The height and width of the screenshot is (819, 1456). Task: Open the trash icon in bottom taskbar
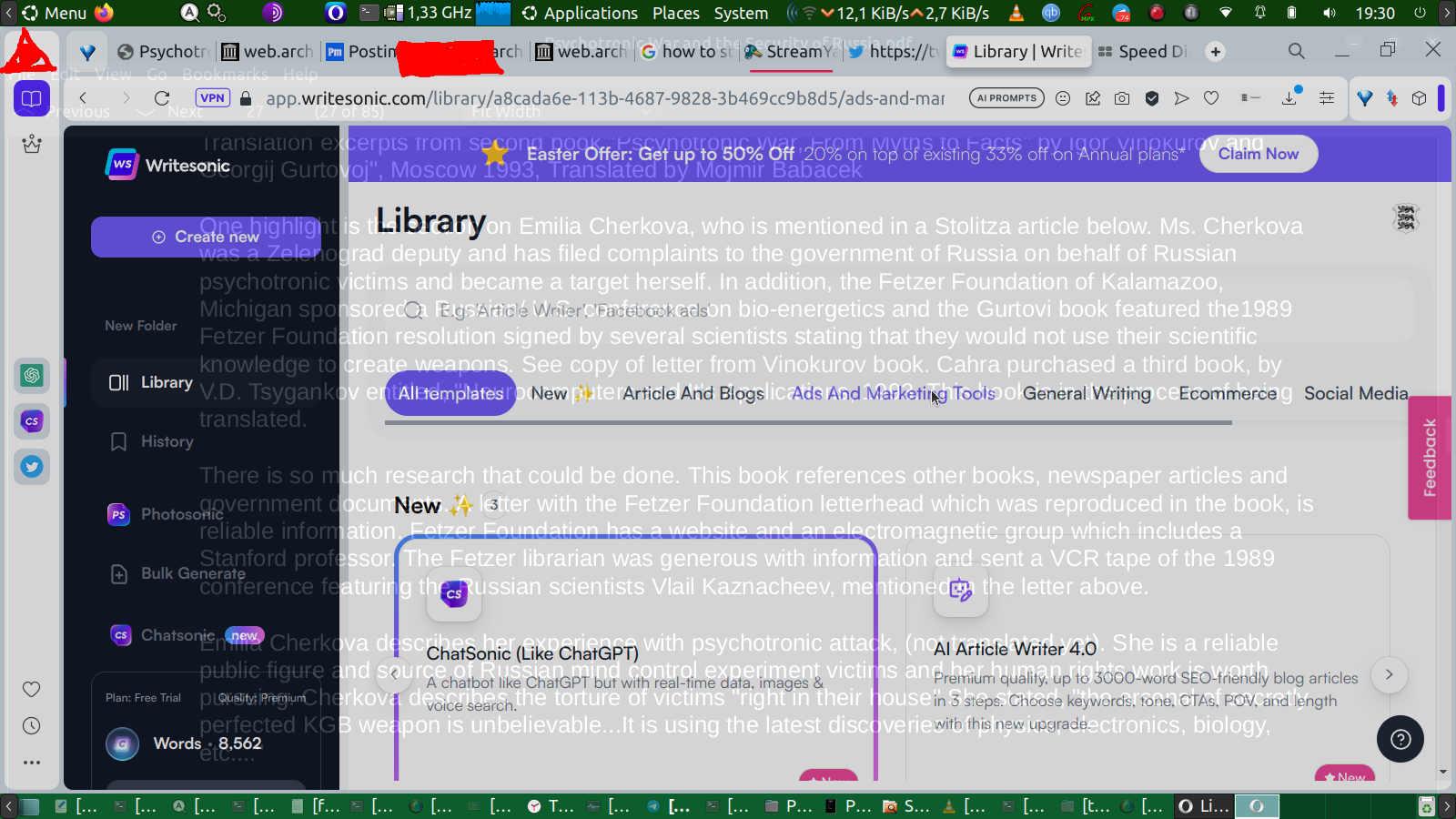(x=1426, y=806)
